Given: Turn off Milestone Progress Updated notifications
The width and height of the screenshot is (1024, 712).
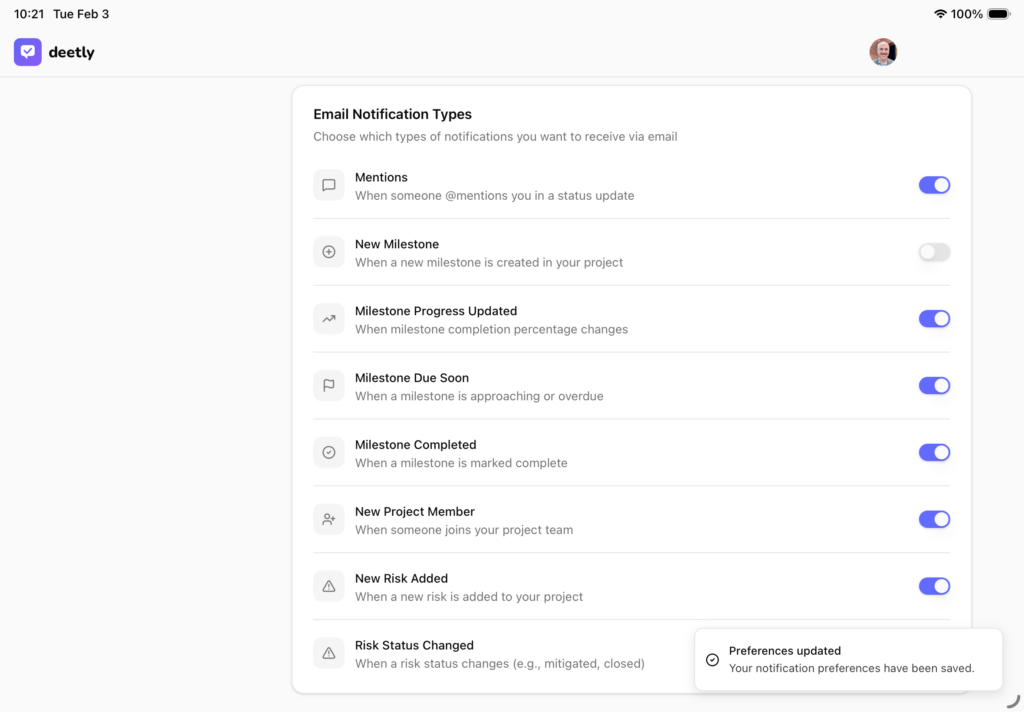Looking at the screenshot, I should click(x=934, y=318).
